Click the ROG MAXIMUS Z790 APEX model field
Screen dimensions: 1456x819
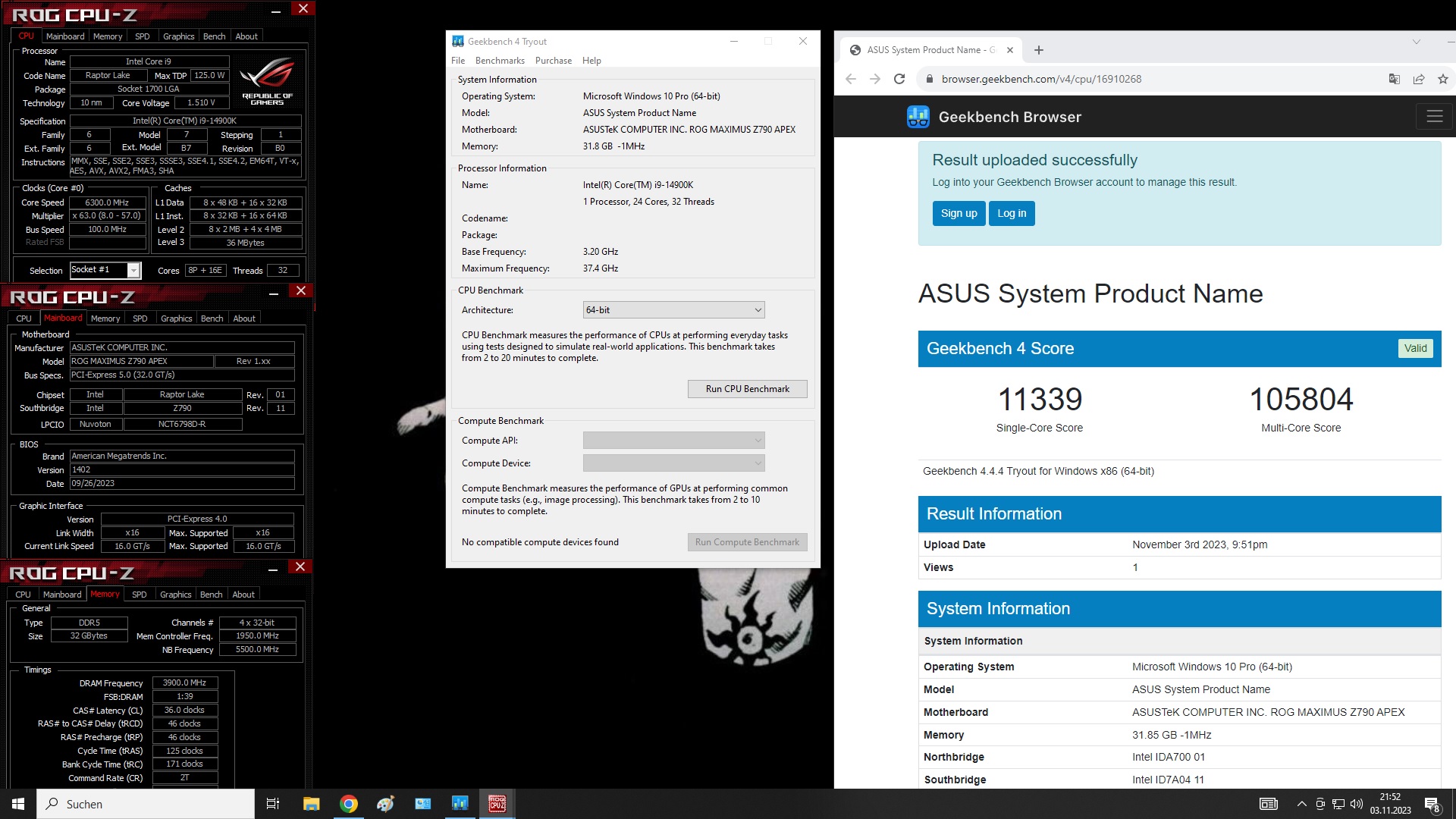click(x=141, y=361)
